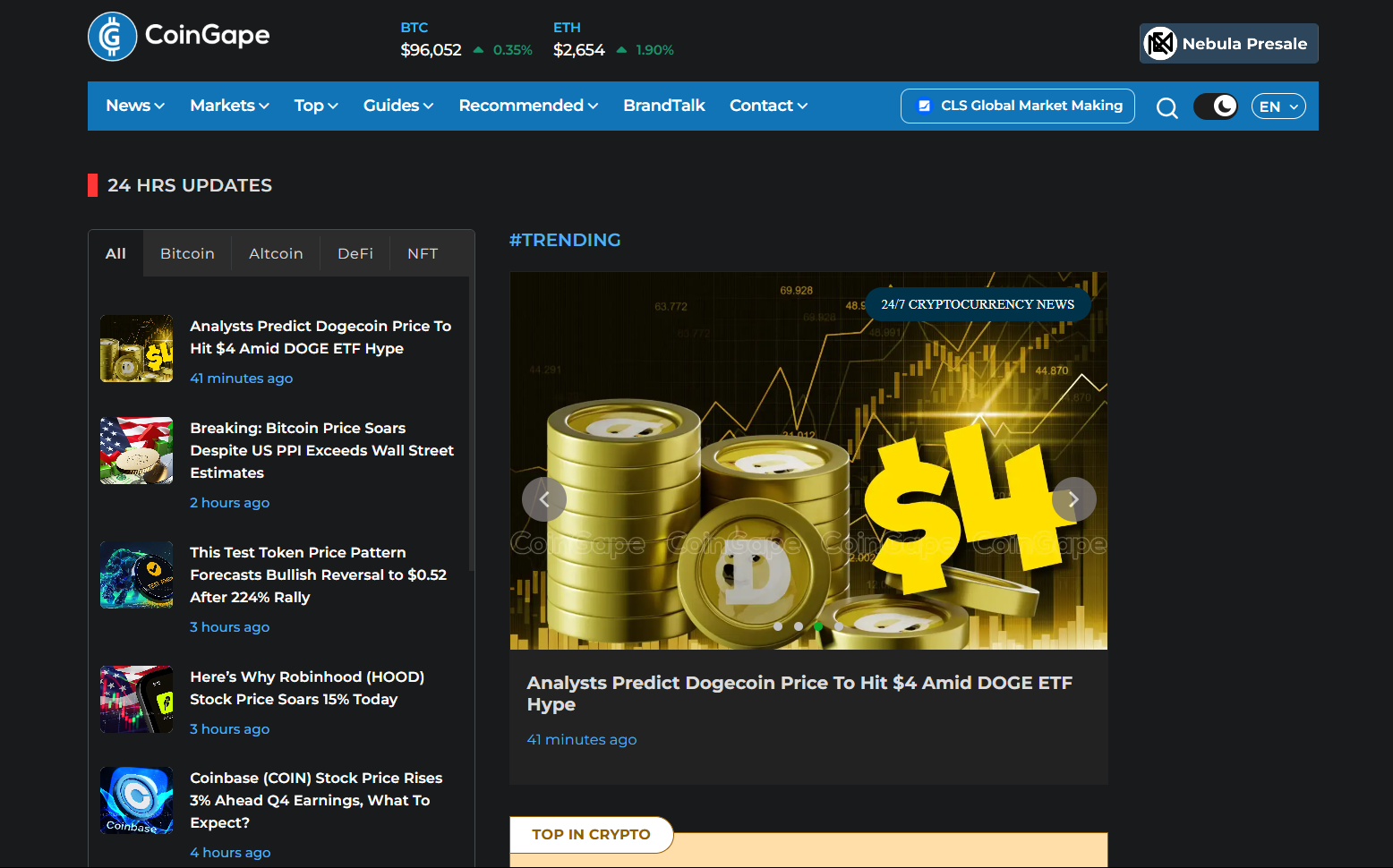Toggle dark mode switch
The height and width of the screenshot is (868, 1393).
point(1216,106)
